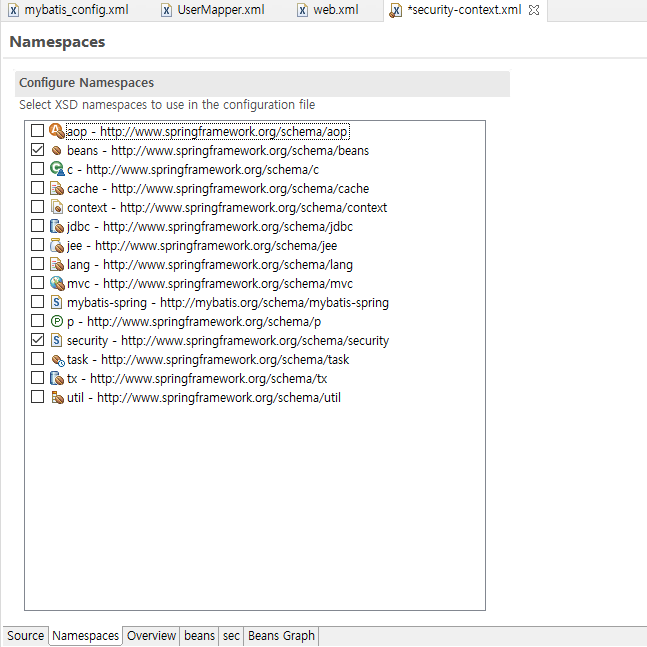Click the task namespace icon
The width and height of the screenshot is (647, 647).
tap(58, 360)
